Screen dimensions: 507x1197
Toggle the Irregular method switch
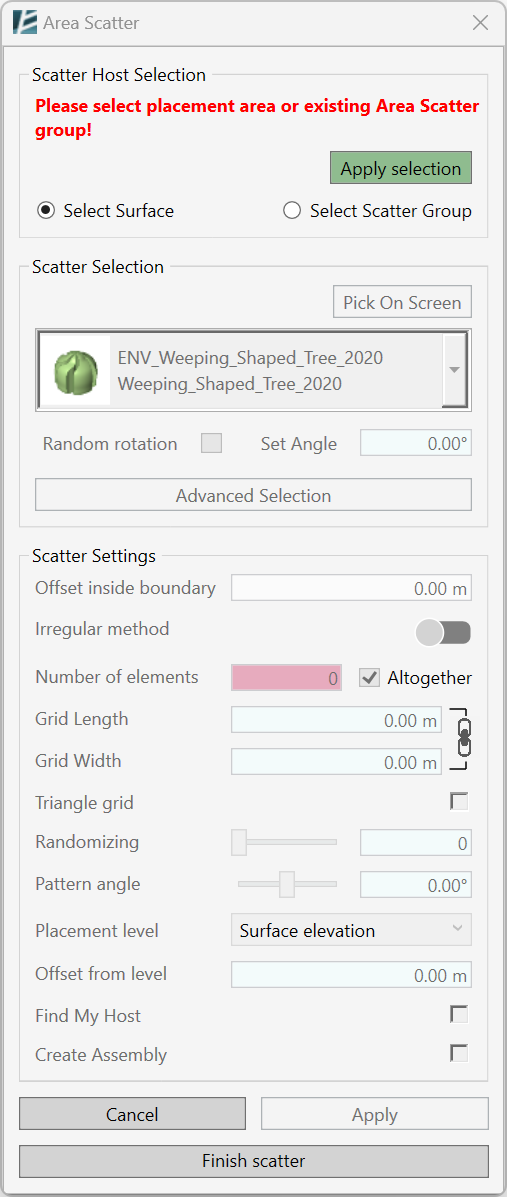[443, 632]
